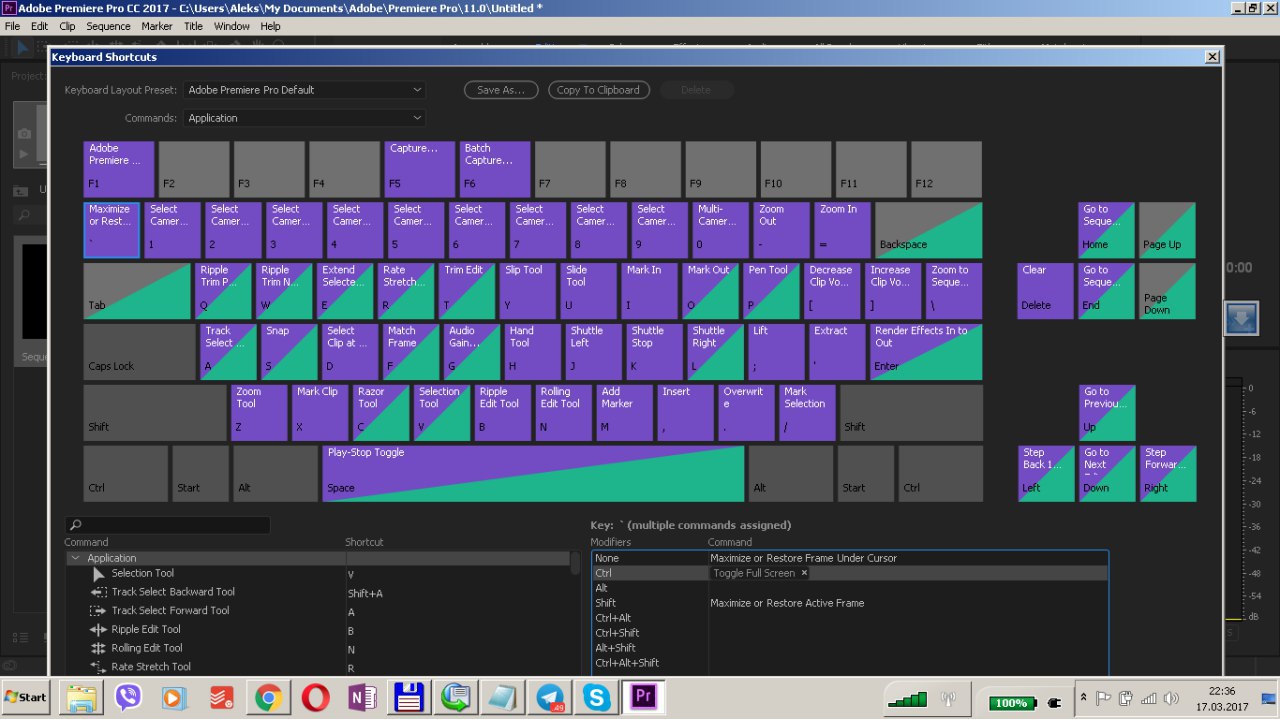Click the Track Select Backward Tool icon
Screen dimensions: 1280x719
(98, 592)
